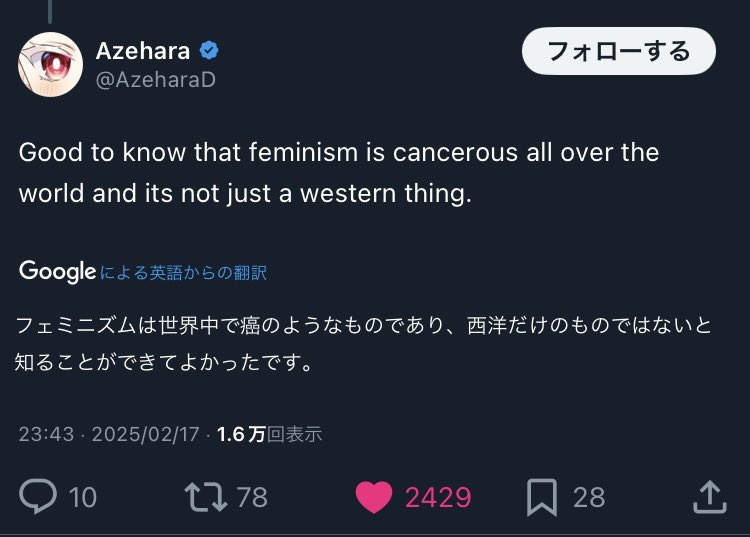Click the like count 2429
750x537 pixels.
(x=437, y=497)
